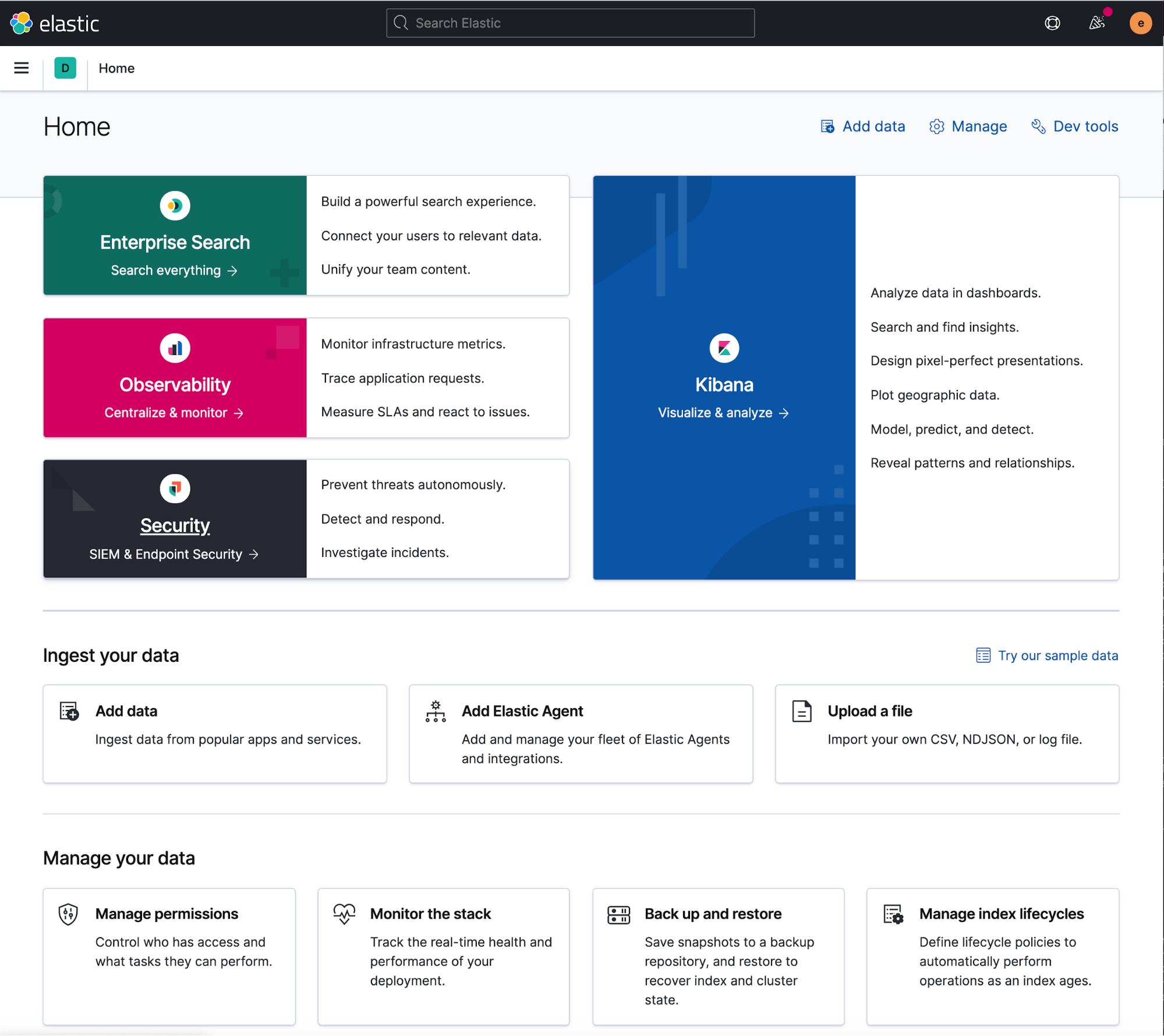Open the Dev tools panel
Screen dimensions: 1164x1036
pyautogui.click(x=1074, y=126)
